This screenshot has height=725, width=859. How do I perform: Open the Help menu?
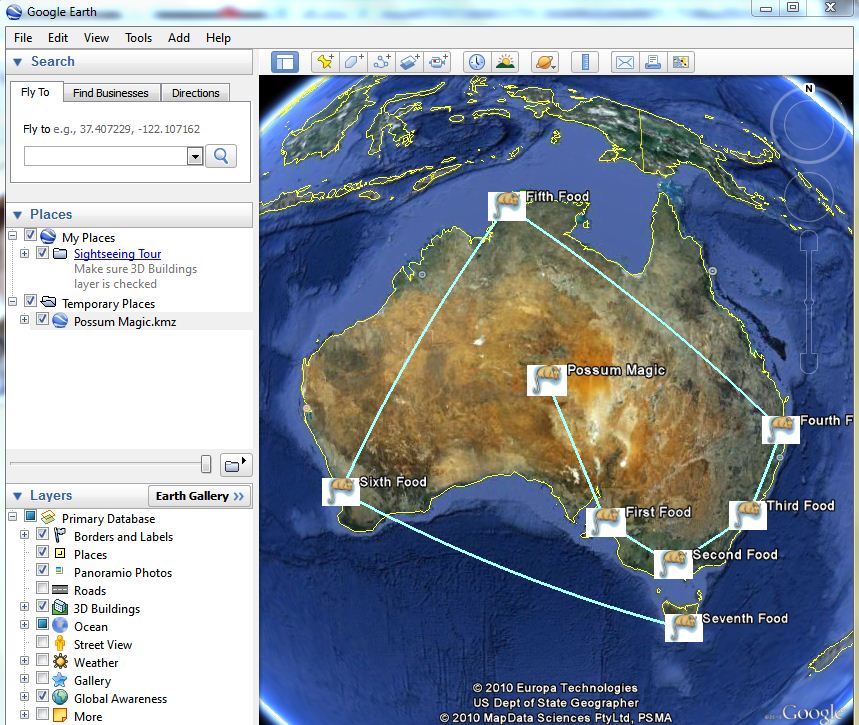coord(218,38)
